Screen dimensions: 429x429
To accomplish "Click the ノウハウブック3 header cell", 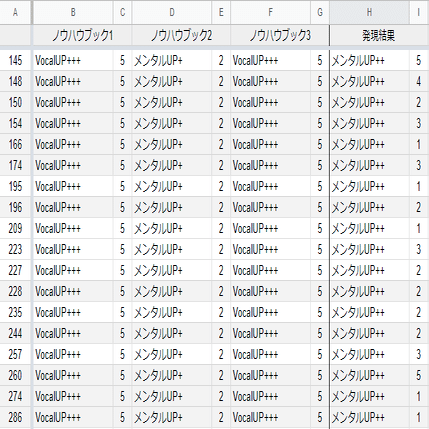I will click(x=280, y=35).
